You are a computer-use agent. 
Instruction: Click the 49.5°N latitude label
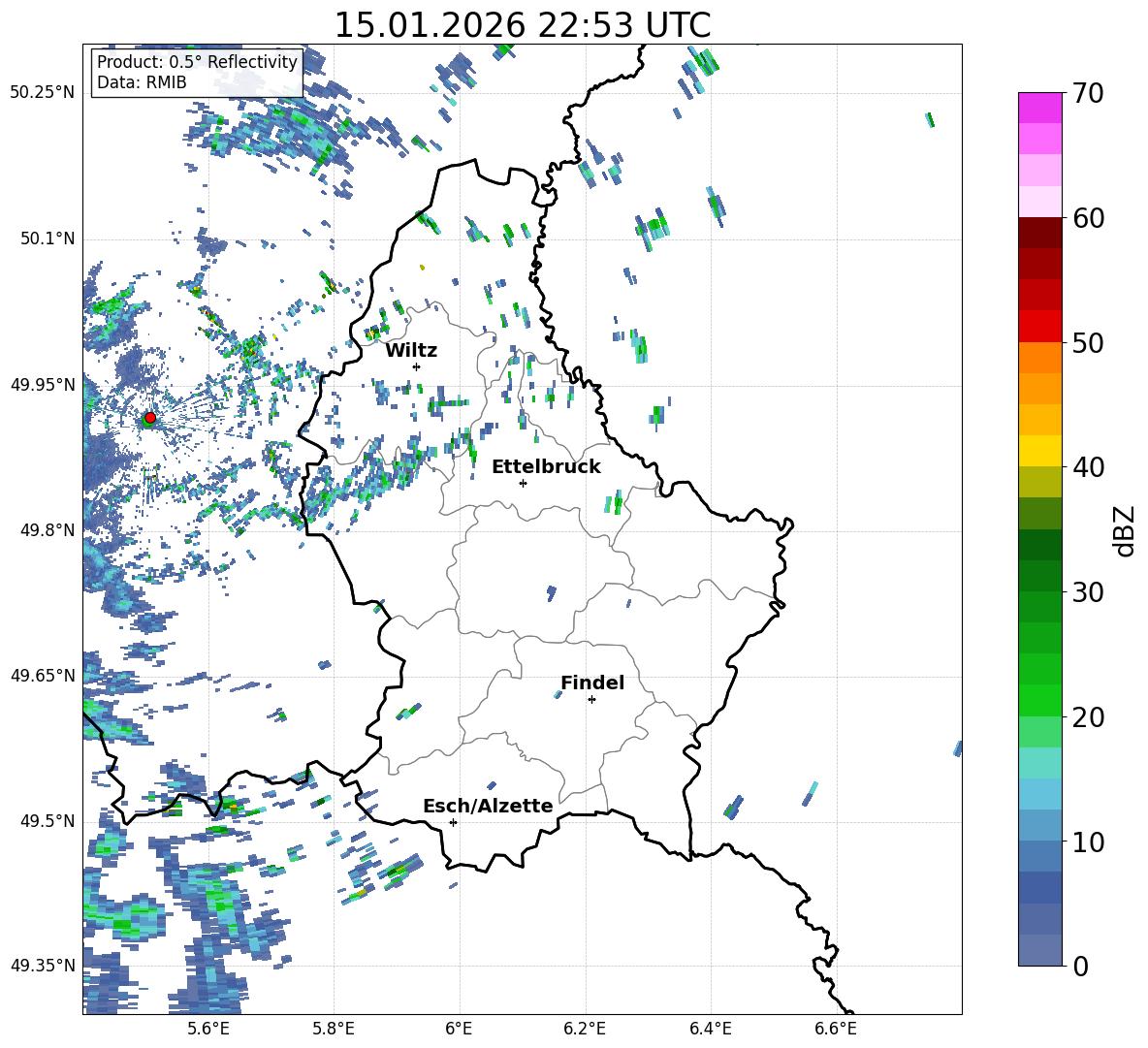pyautogui.click(x=48, y=821)
